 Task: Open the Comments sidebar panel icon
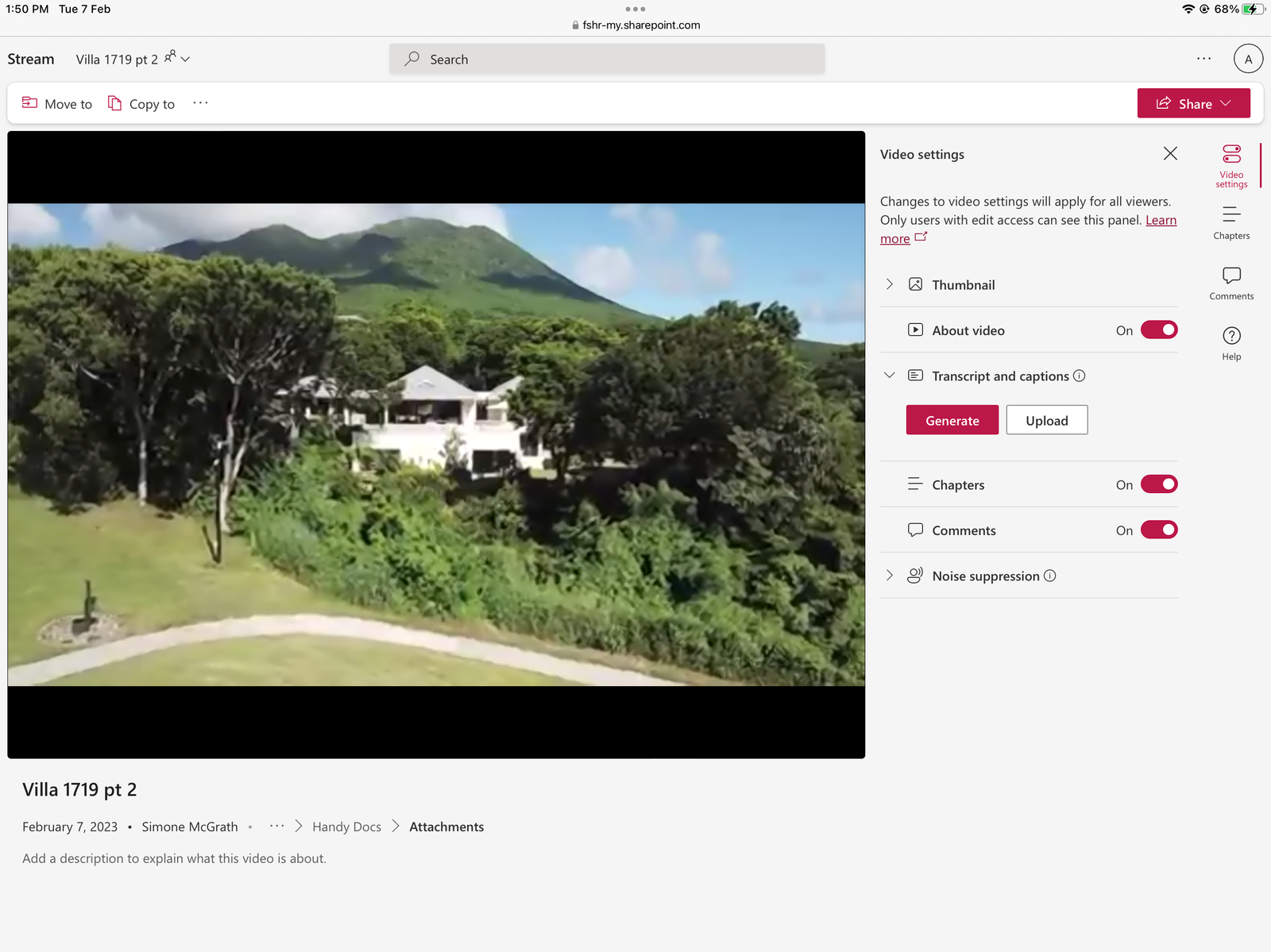coord(1231,282)
